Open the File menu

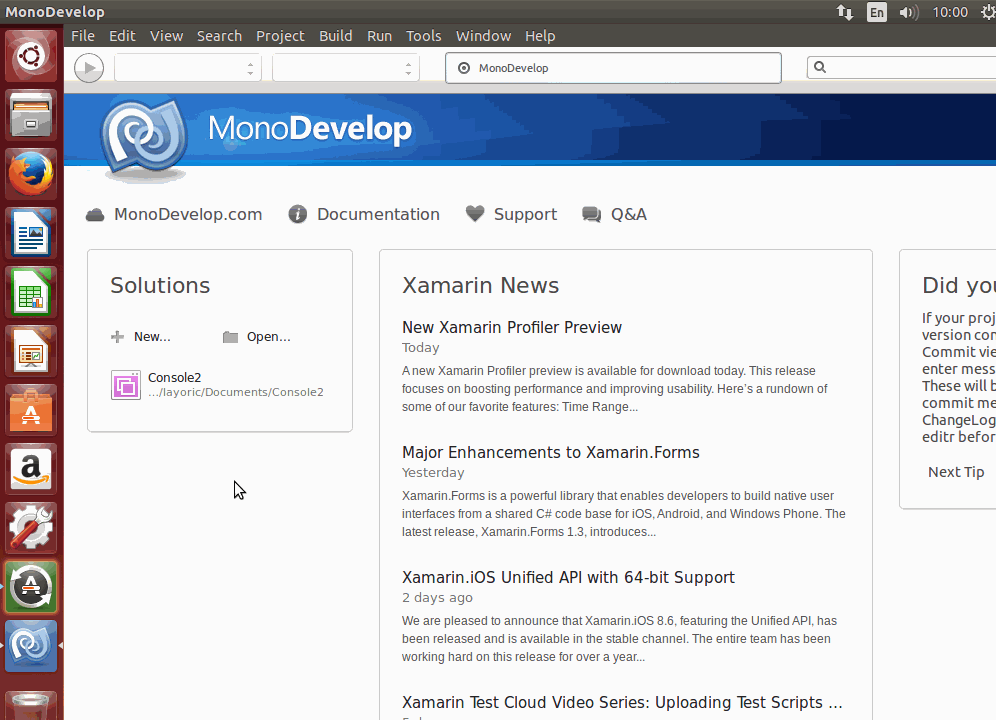point(83,36)
